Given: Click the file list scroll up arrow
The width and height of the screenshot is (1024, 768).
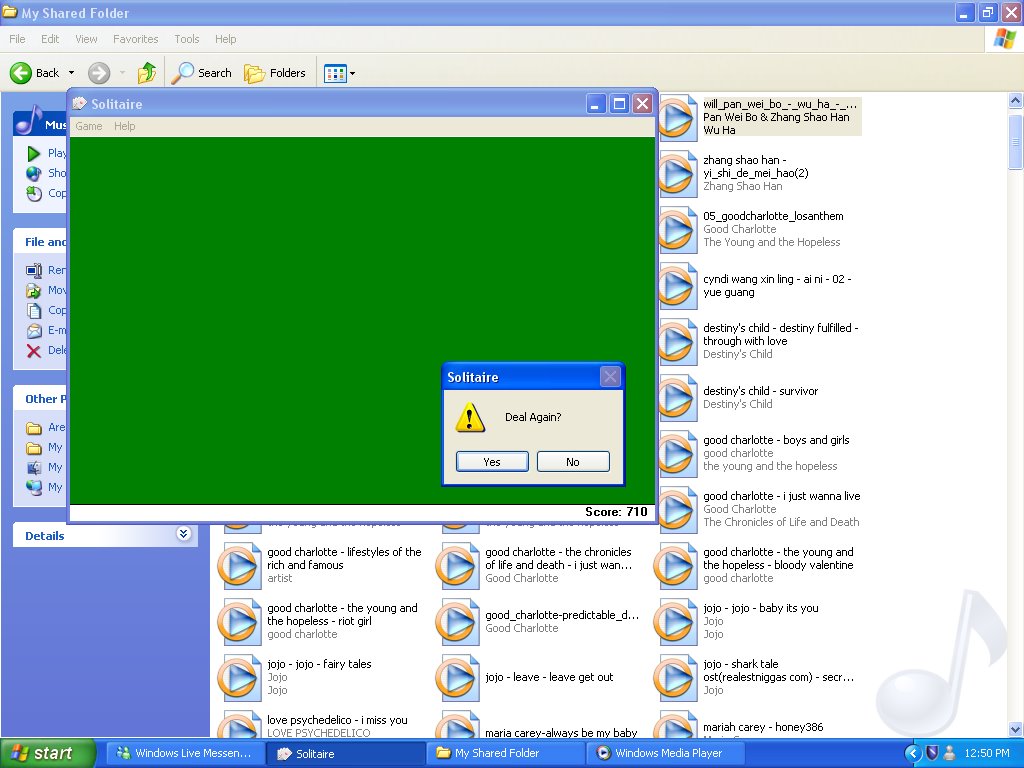Looking at the screenshot, I should click(1015, 101).
